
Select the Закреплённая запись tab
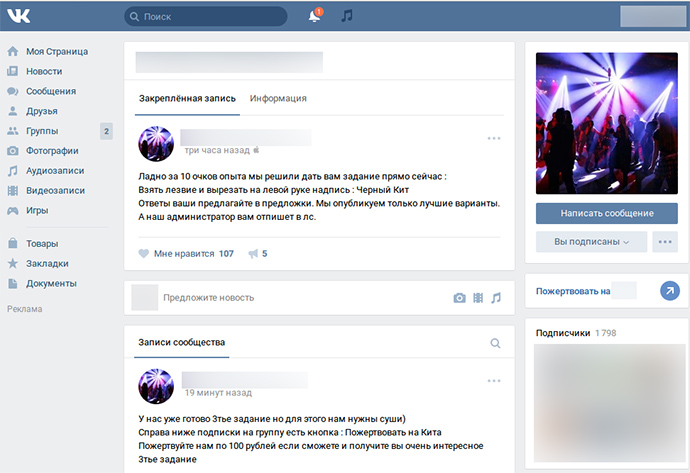tap(187, 99)
